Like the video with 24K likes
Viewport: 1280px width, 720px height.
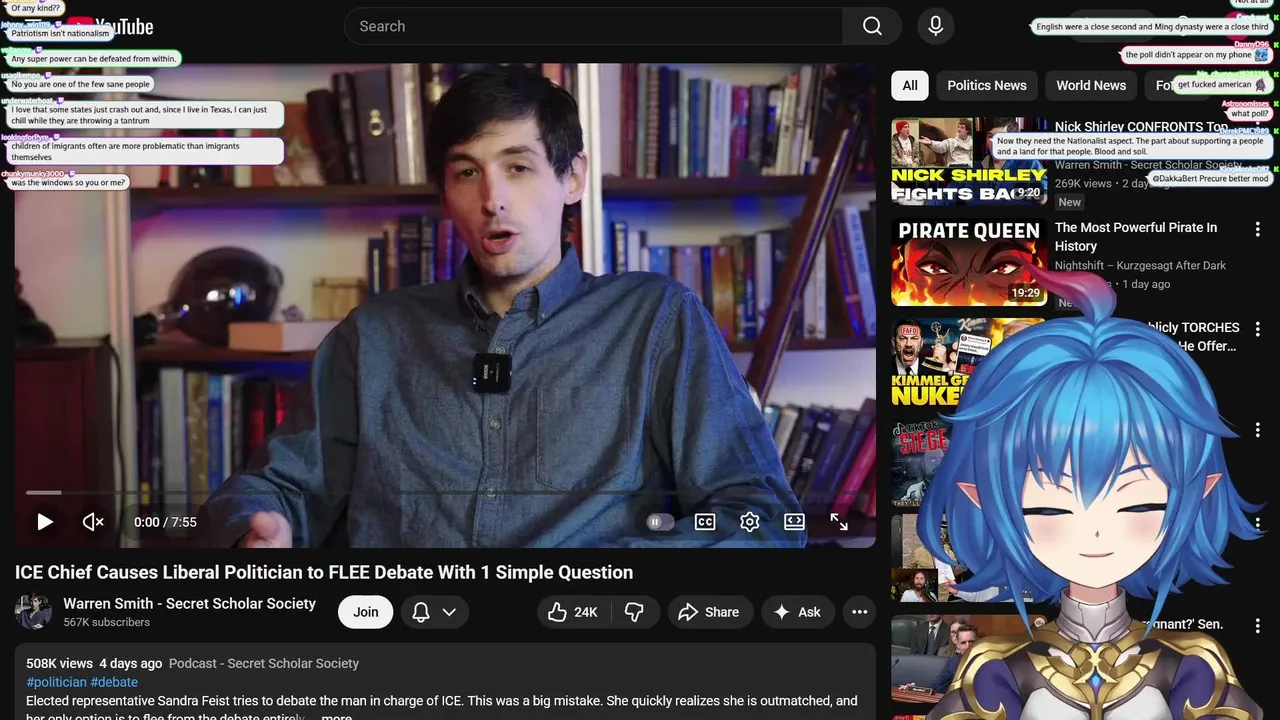tap(573, 612)
